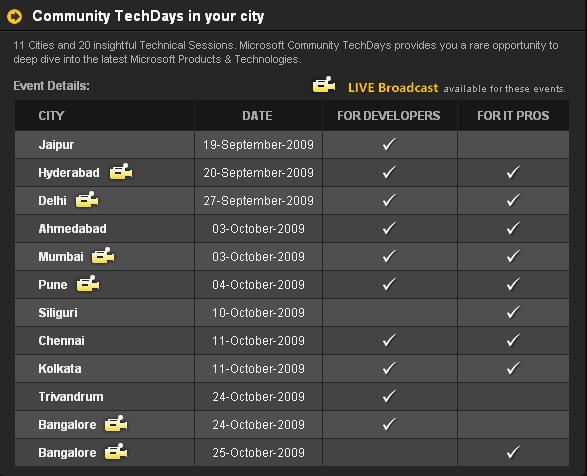The image size is (587, 476).
Task: Open camera icon for Bangalore 24-October event
Action: (116, 424)
